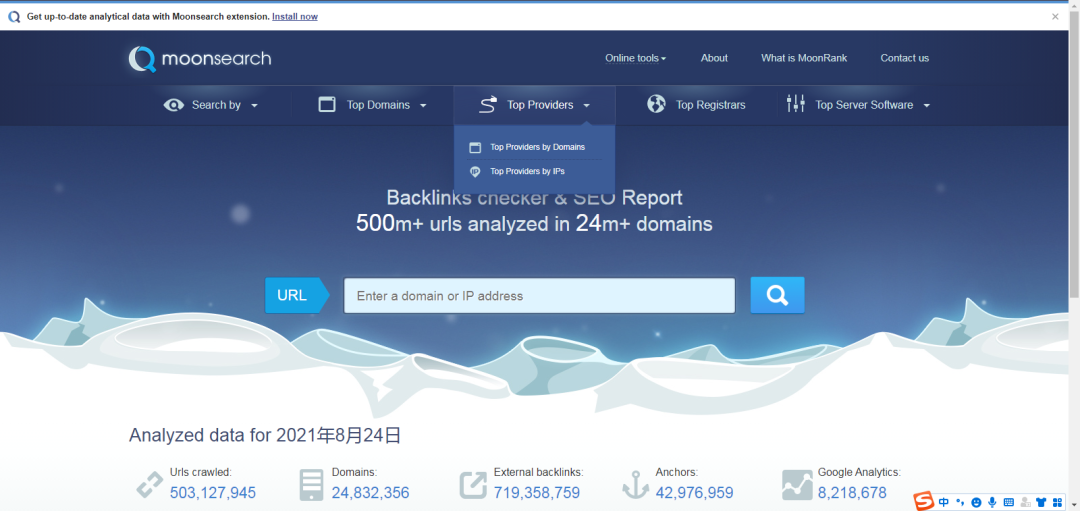Expand the Online tools dropdown

tap(635, 58)
